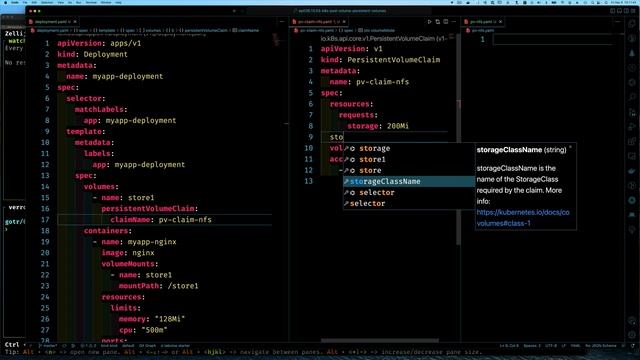
Task: Click 'volumes' breadcrumb in deployment editor
Action: (x=152, y=30)
